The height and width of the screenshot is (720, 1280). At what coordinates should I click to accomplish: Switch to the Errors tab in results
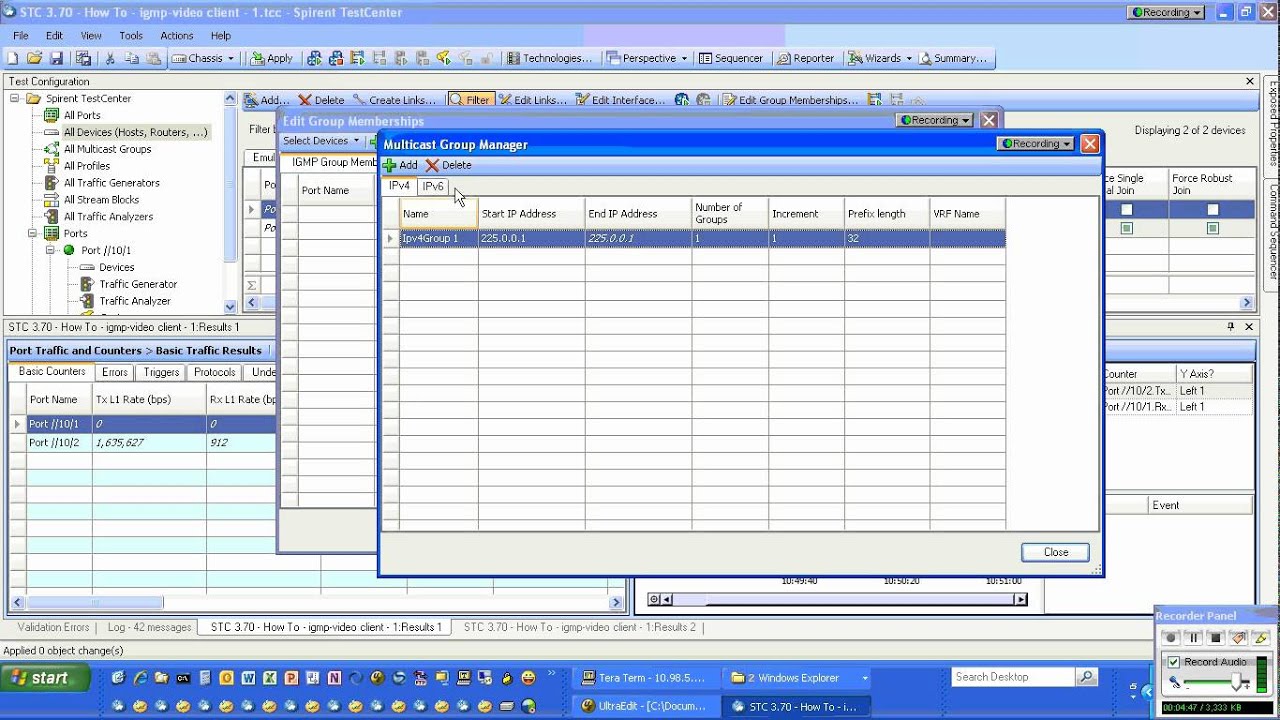coord(115,372)
